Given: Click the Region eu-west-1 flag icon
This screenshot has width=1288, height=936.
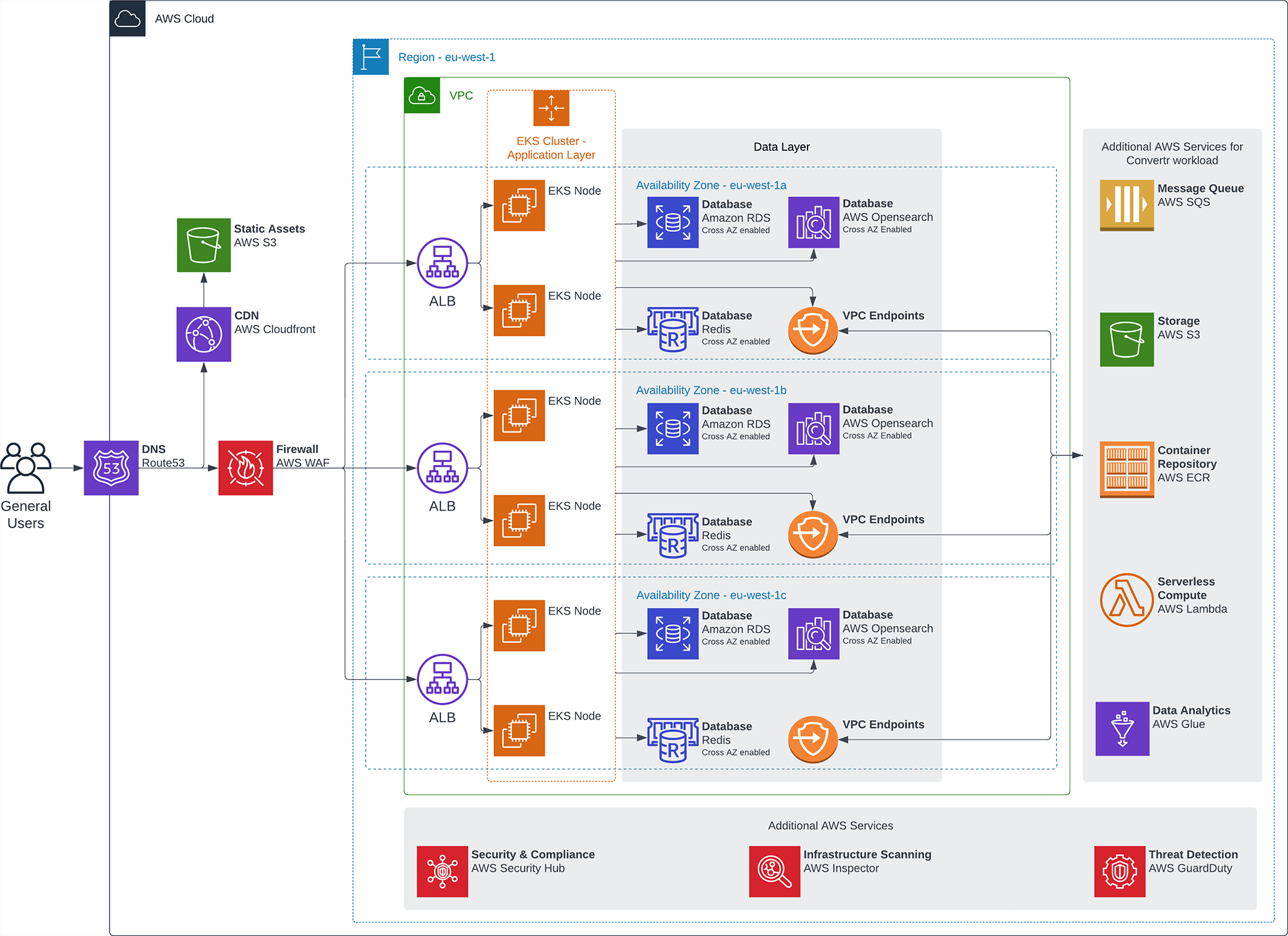Looking at the screenshot, I should click(371, 57).
